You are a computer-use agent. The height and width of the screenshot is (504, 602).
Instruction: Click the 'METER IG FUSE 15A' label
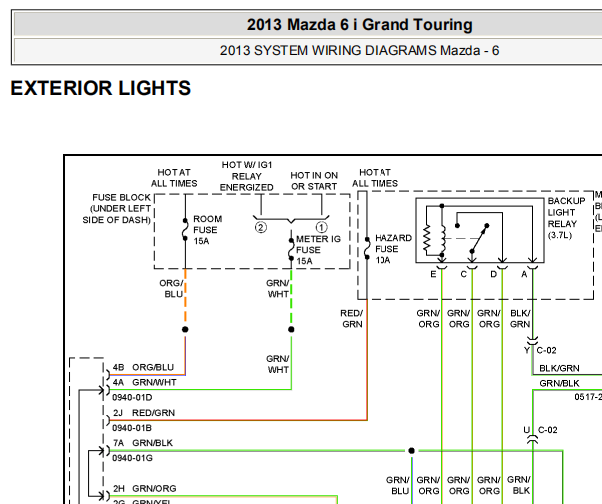click(318, 250)
